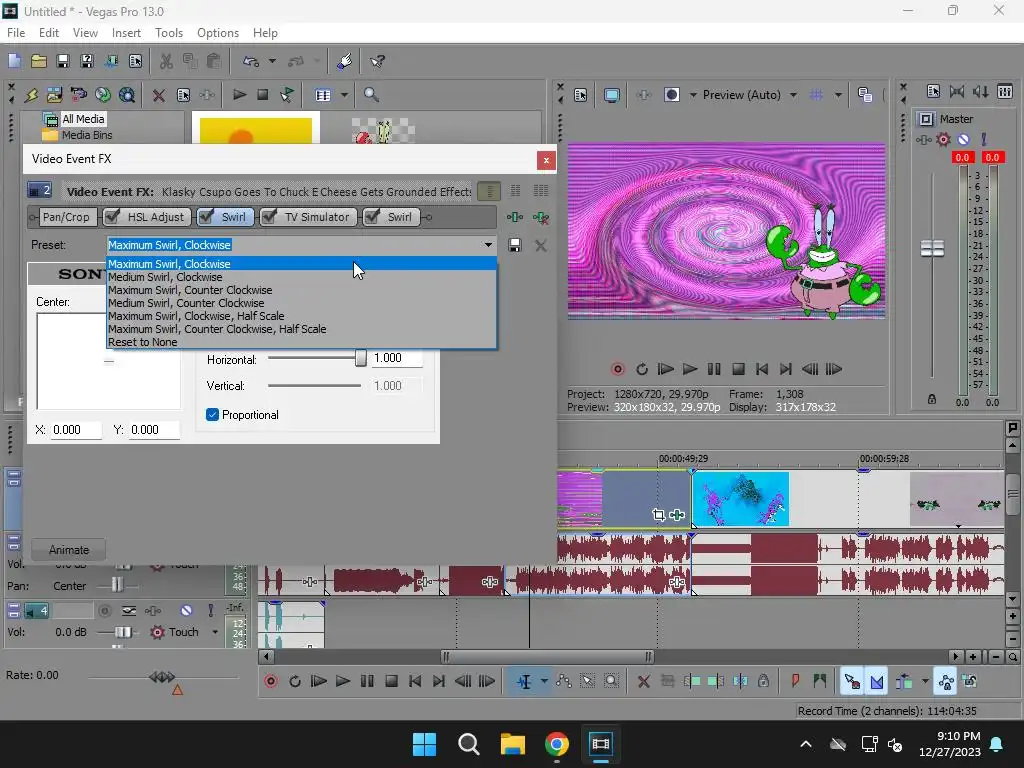
Task: Toggle Mute on audio track 4
Action: [x=186, y=611]
